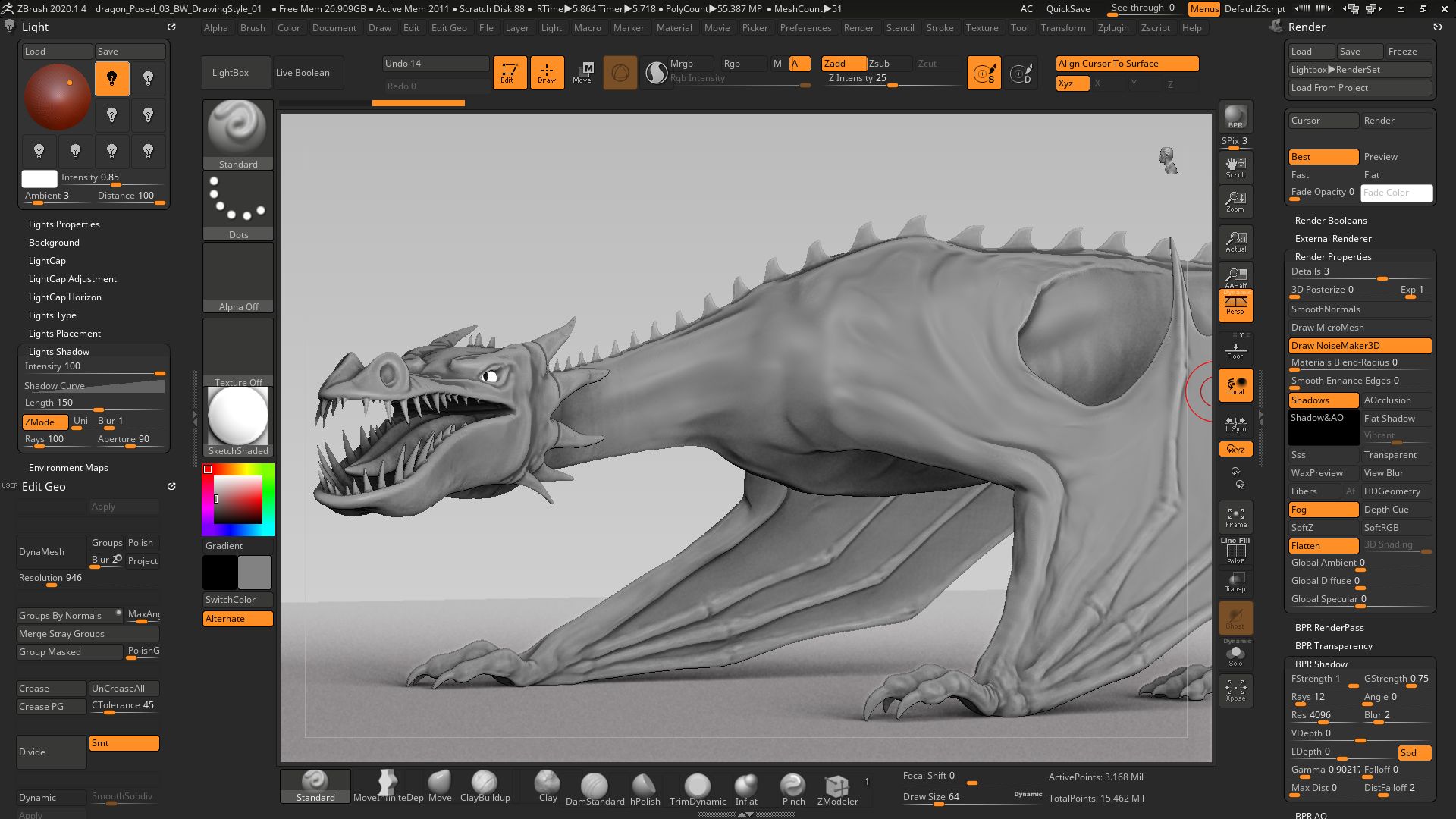The image size is (1456, 819).
Task: Pick a color from the Gradient color picker
Action: coord(237,499)
